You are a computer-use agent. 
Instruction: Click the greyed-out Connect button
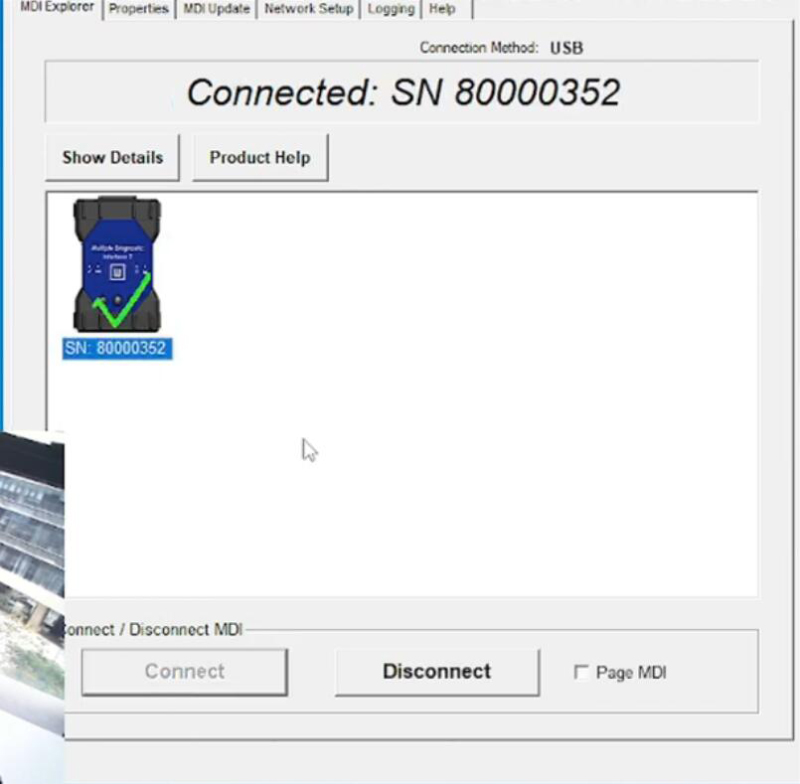click(x=185, y=672)
